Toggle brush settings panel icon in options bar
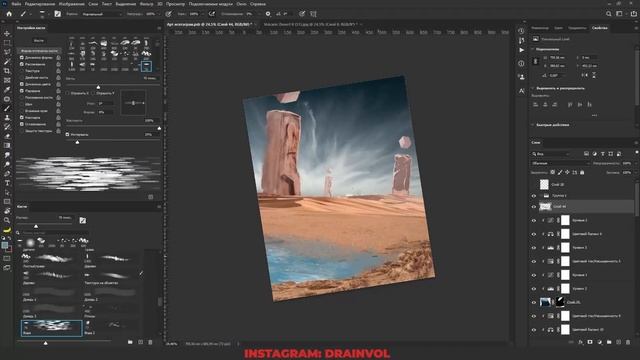Screen dimensions: 640x360 point(58,14)
